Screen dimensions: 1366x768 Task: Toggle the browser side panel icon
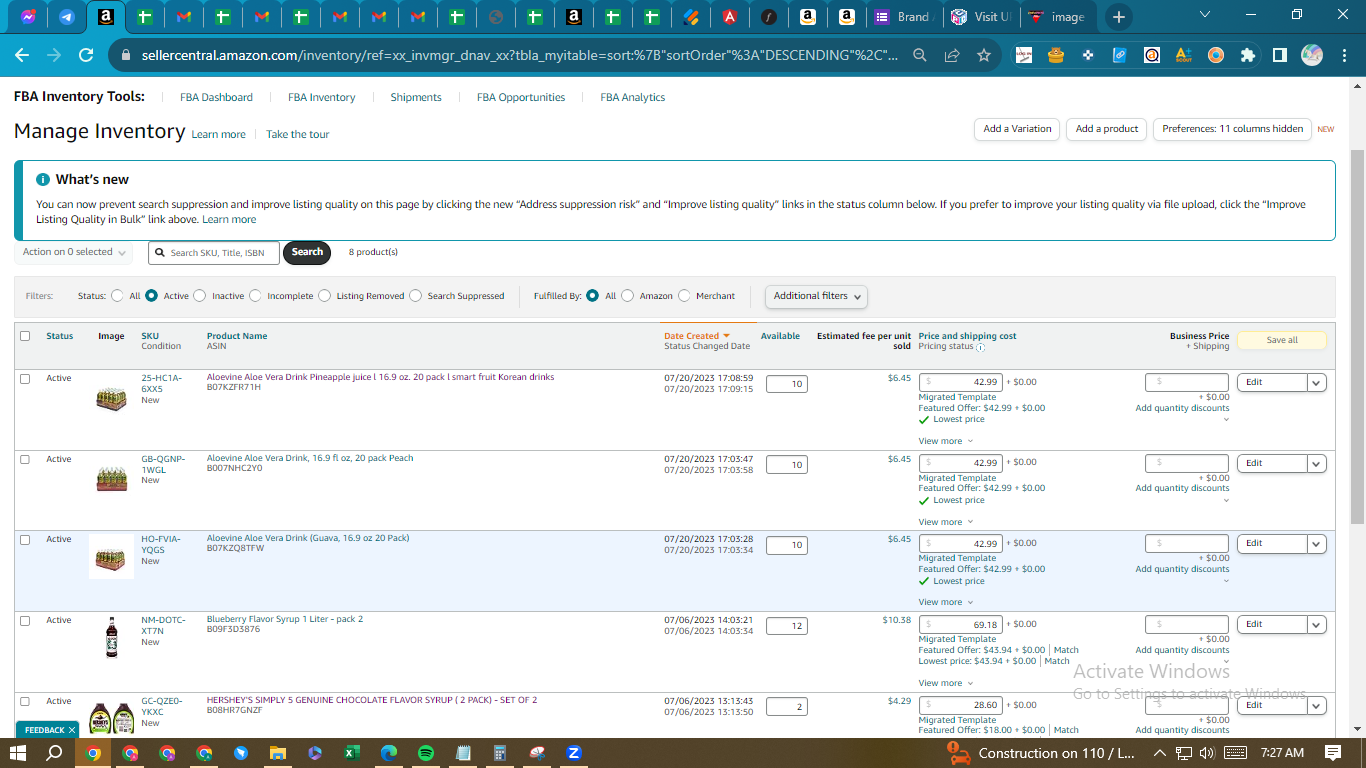pyautogui.click(x=1279, y=56)
